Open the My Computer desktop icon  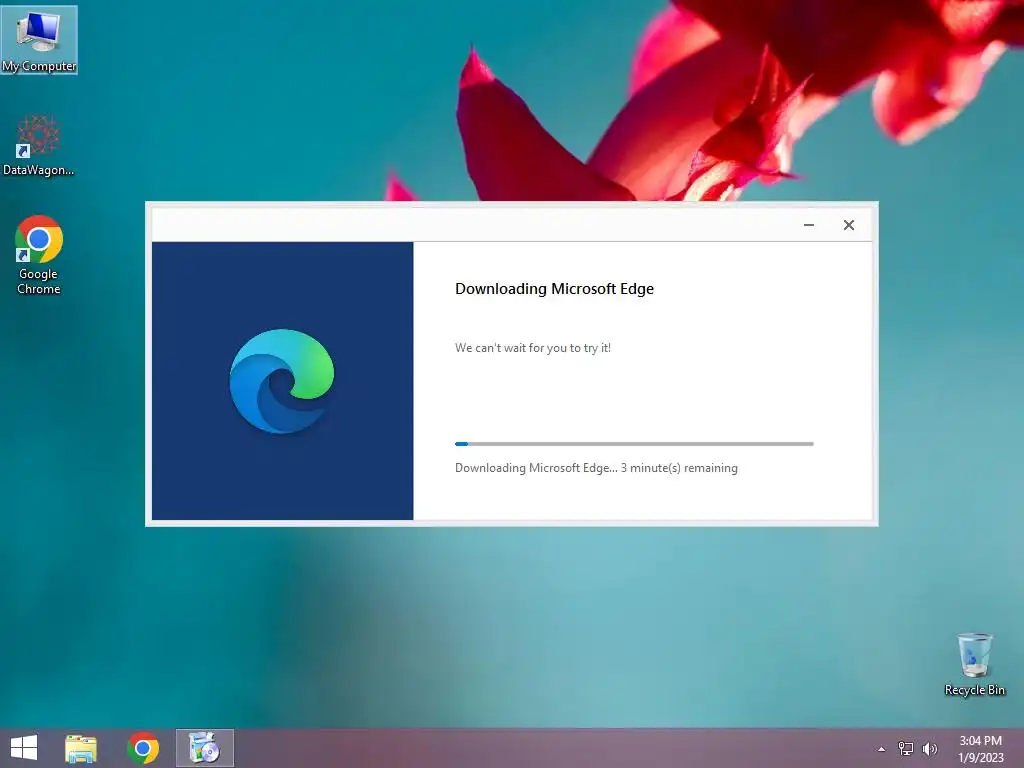(x=39, y=40)
